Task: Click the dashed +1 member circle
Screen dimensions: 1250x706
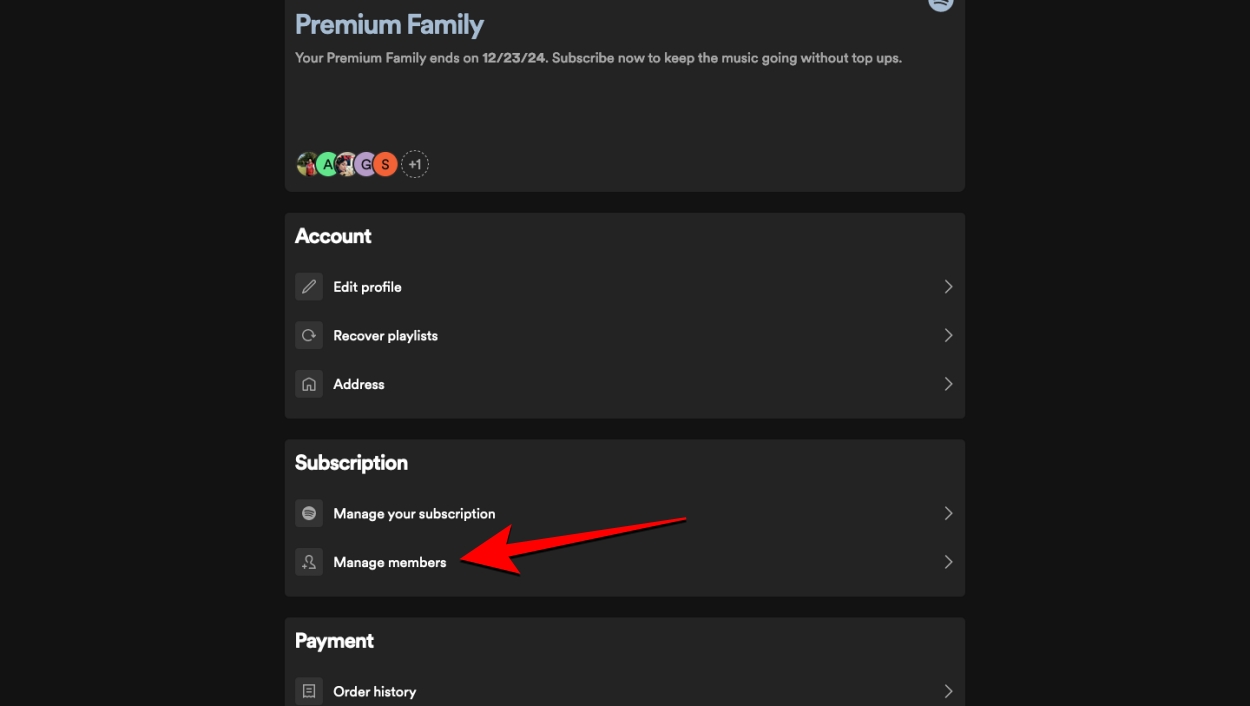Action: pyautogui.click(x=415, y=163)
